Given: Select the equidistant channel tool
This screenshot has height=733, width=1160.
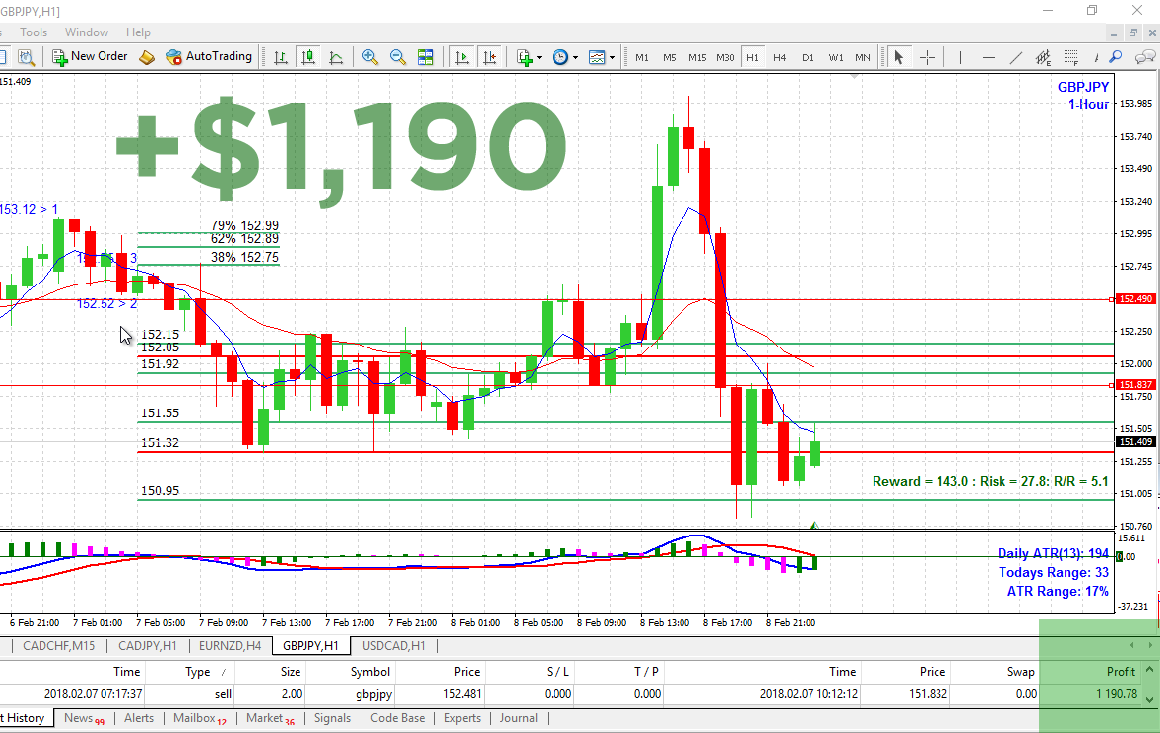Looking at the screenshot, I should [1043, 57].
